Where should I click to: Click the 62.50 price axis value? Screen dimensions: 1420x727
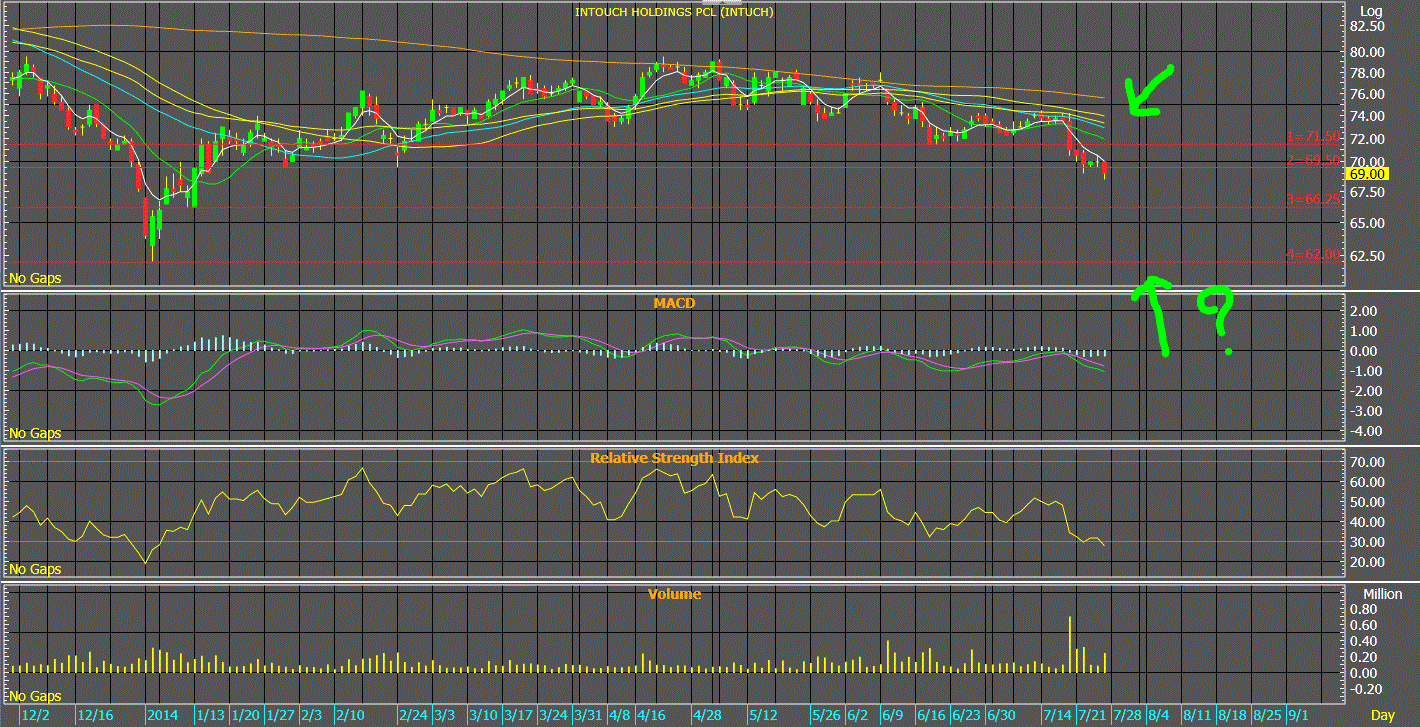1367,256
